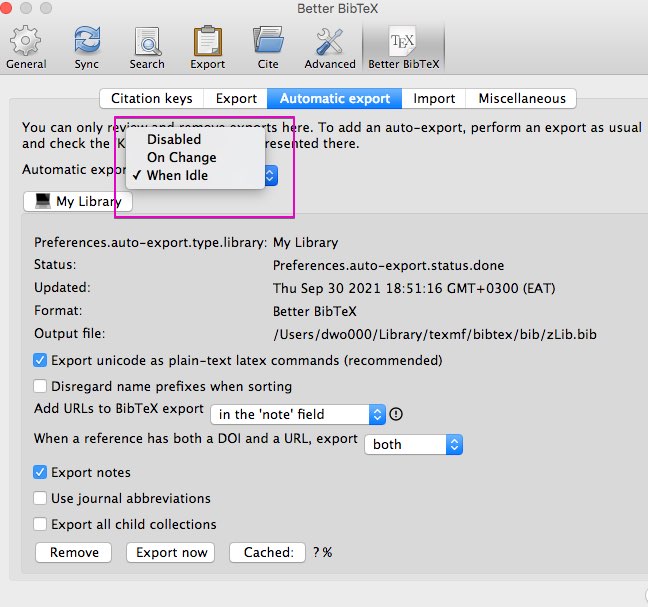
Task: Choose When Idle in the popup menu
Action: (195, 176)
